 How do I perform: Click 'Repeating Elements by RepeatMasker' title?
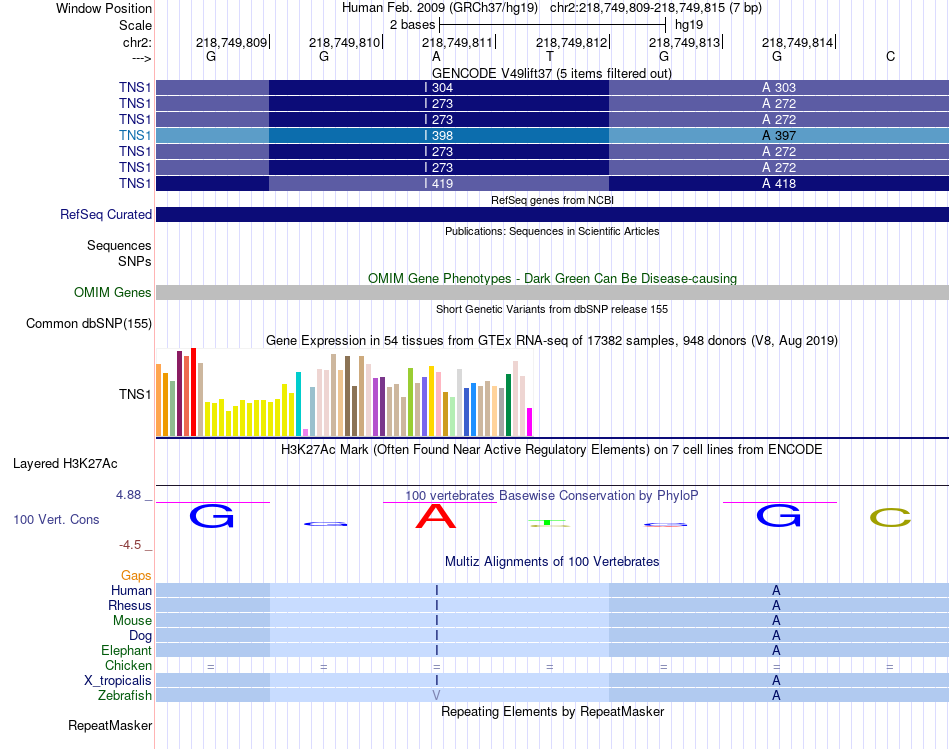[552, 711]
